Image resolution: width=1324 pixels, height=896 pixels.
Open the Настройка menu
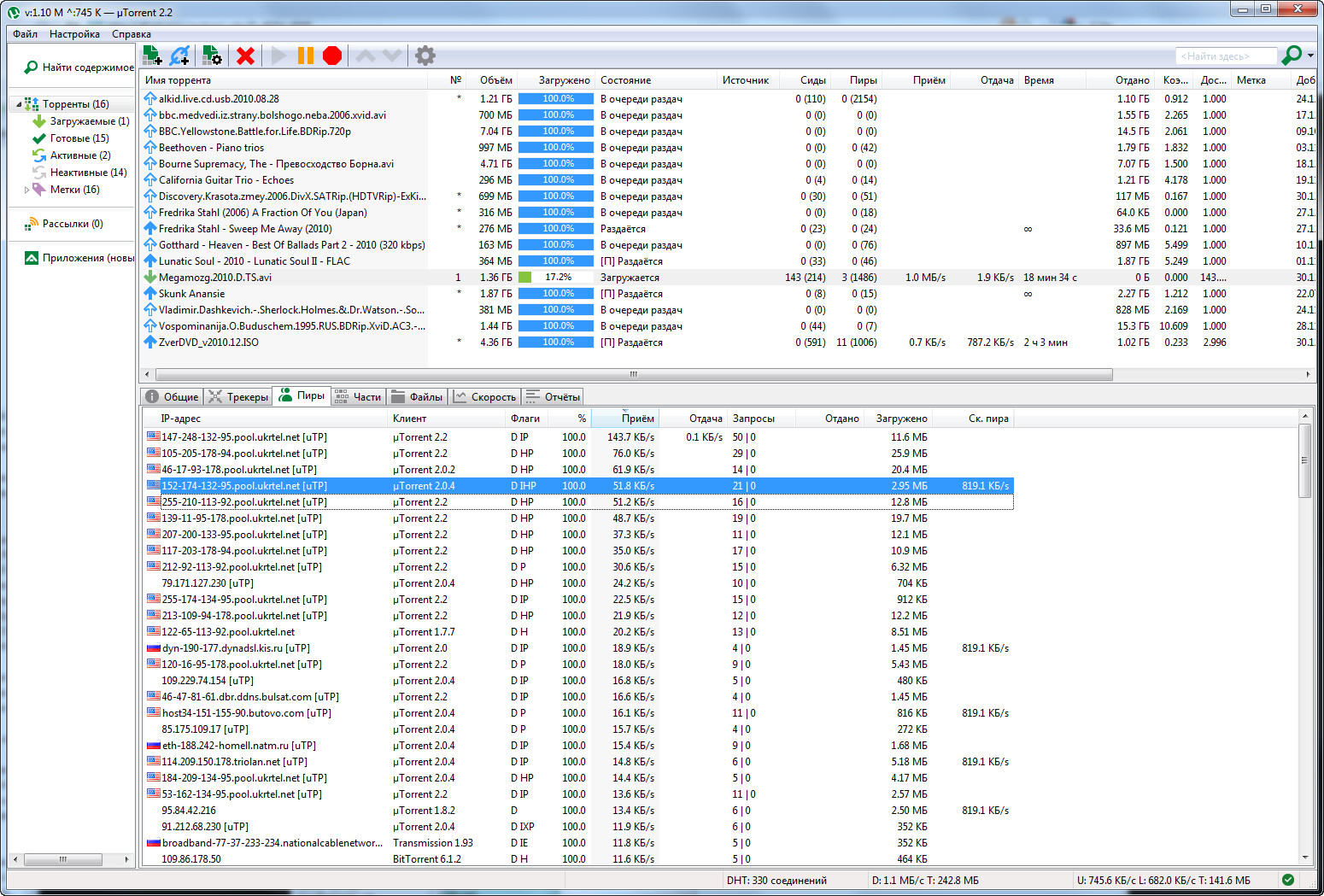pyautogui.click(x=74, y=34)
